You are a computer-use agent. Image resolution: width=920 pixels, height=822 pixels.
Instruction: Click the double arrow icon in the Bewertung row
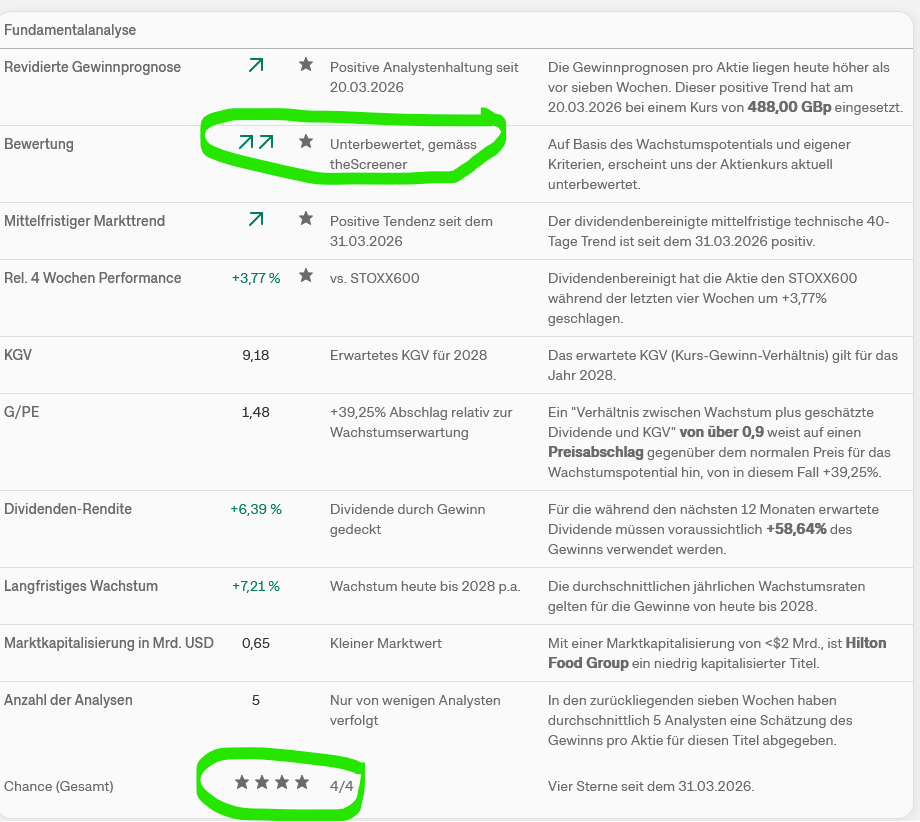click(256, 142)
